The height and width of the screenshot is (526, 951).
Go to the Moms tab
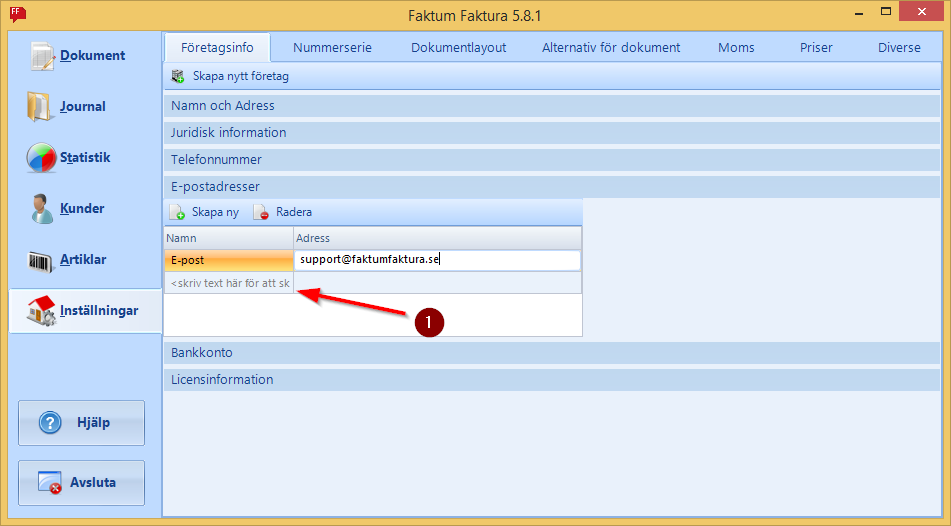tap(736, 47)
